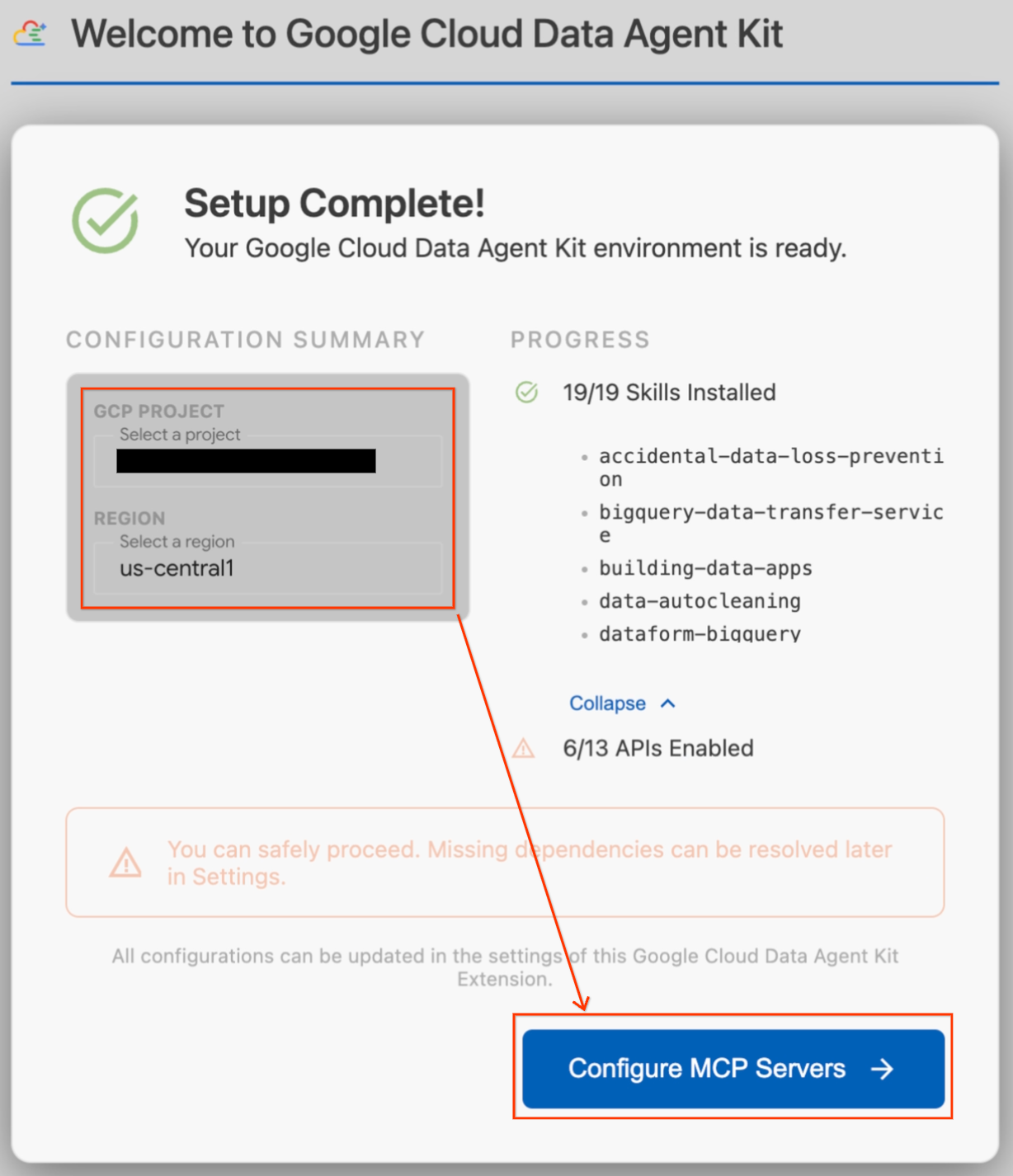Screen dimensions: 1013x1176
Task: Click the Setup Complete! heading
Action: click(334, 203)
